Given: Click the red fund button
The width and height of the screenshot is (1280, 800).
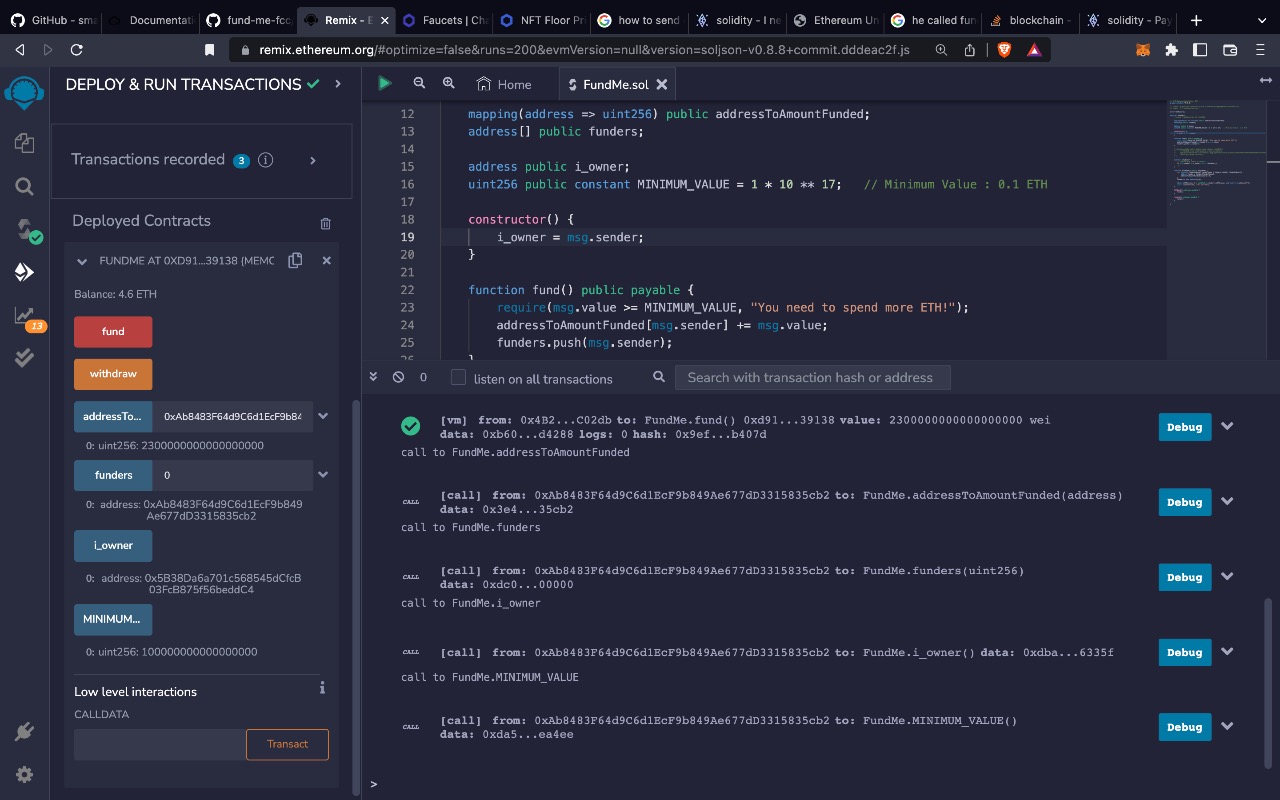Looking at the screenshot, I should click(113, 332).
